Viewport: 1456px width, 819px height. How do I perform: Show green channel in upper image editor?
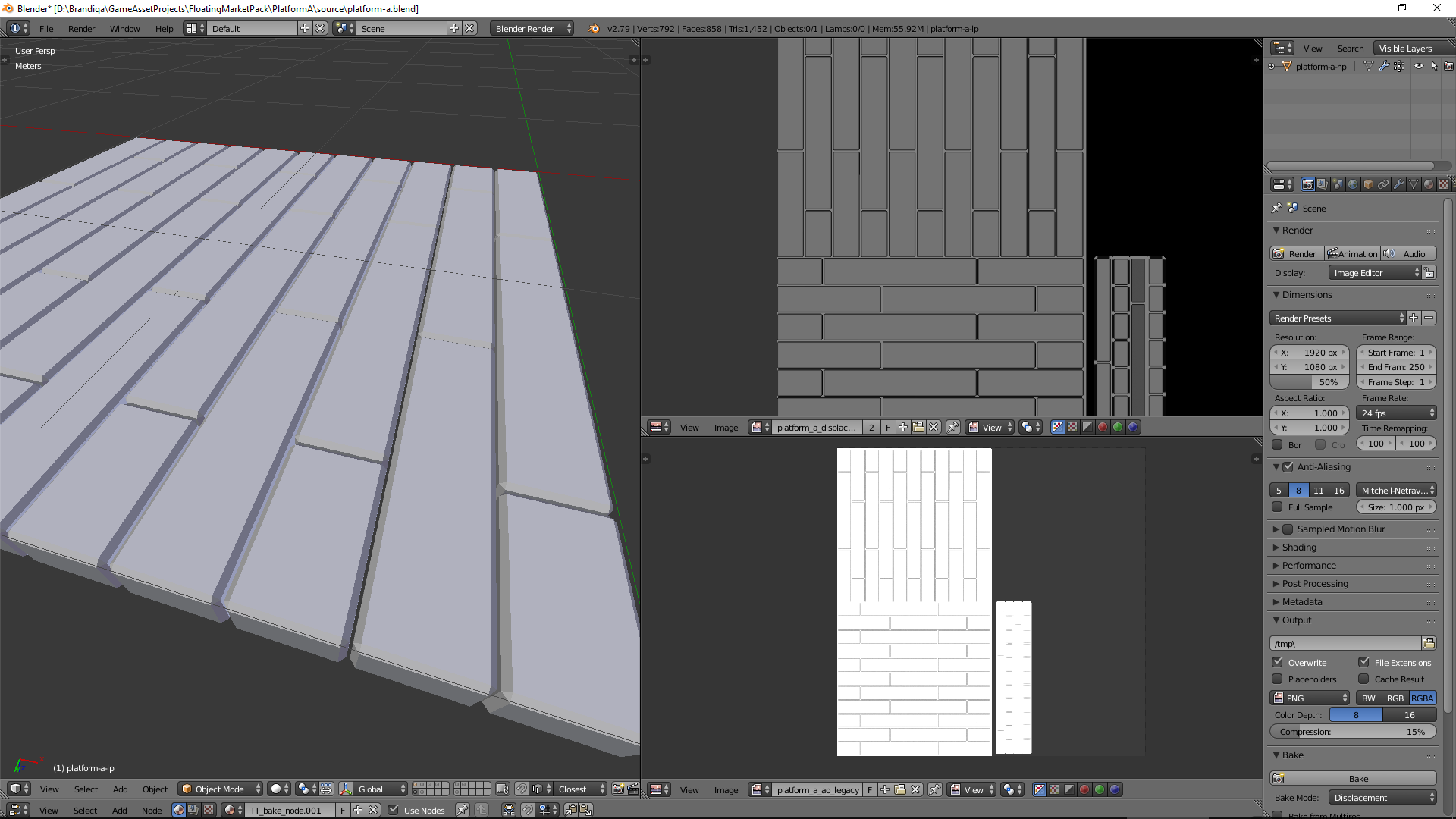point(1118,428)
